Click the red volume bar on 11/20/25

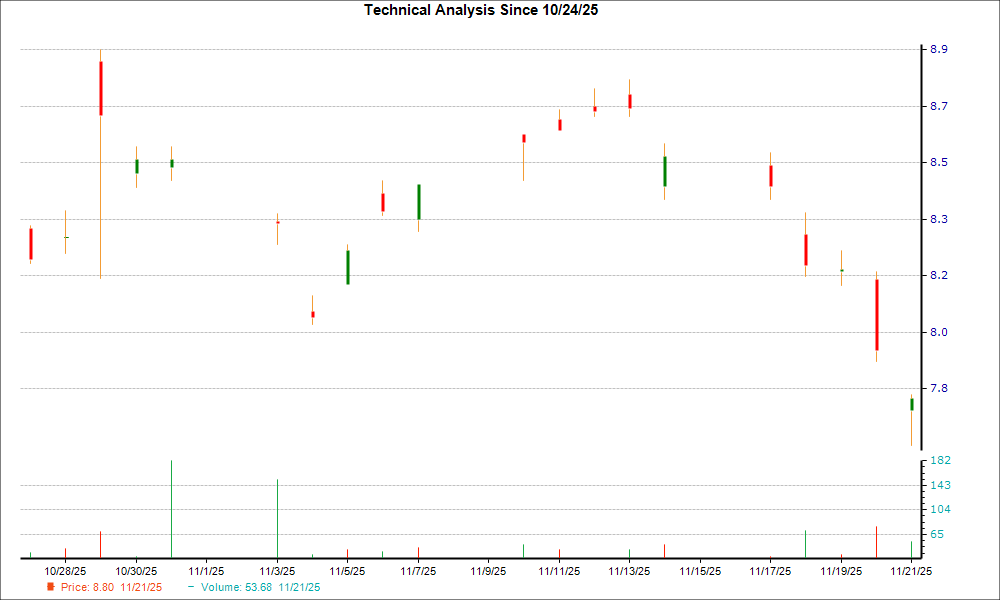(877, 540)
